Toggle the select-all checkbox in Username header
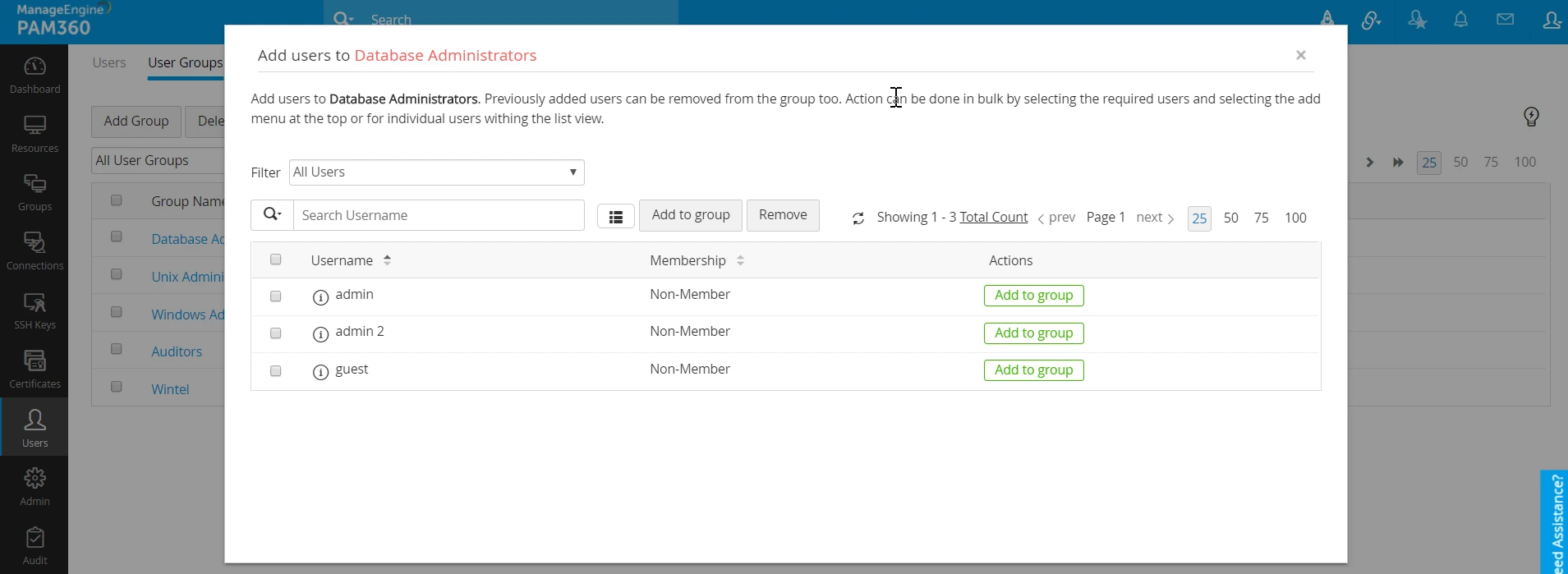The width and height of the screenshot is (1568, 574). [276, 259]
